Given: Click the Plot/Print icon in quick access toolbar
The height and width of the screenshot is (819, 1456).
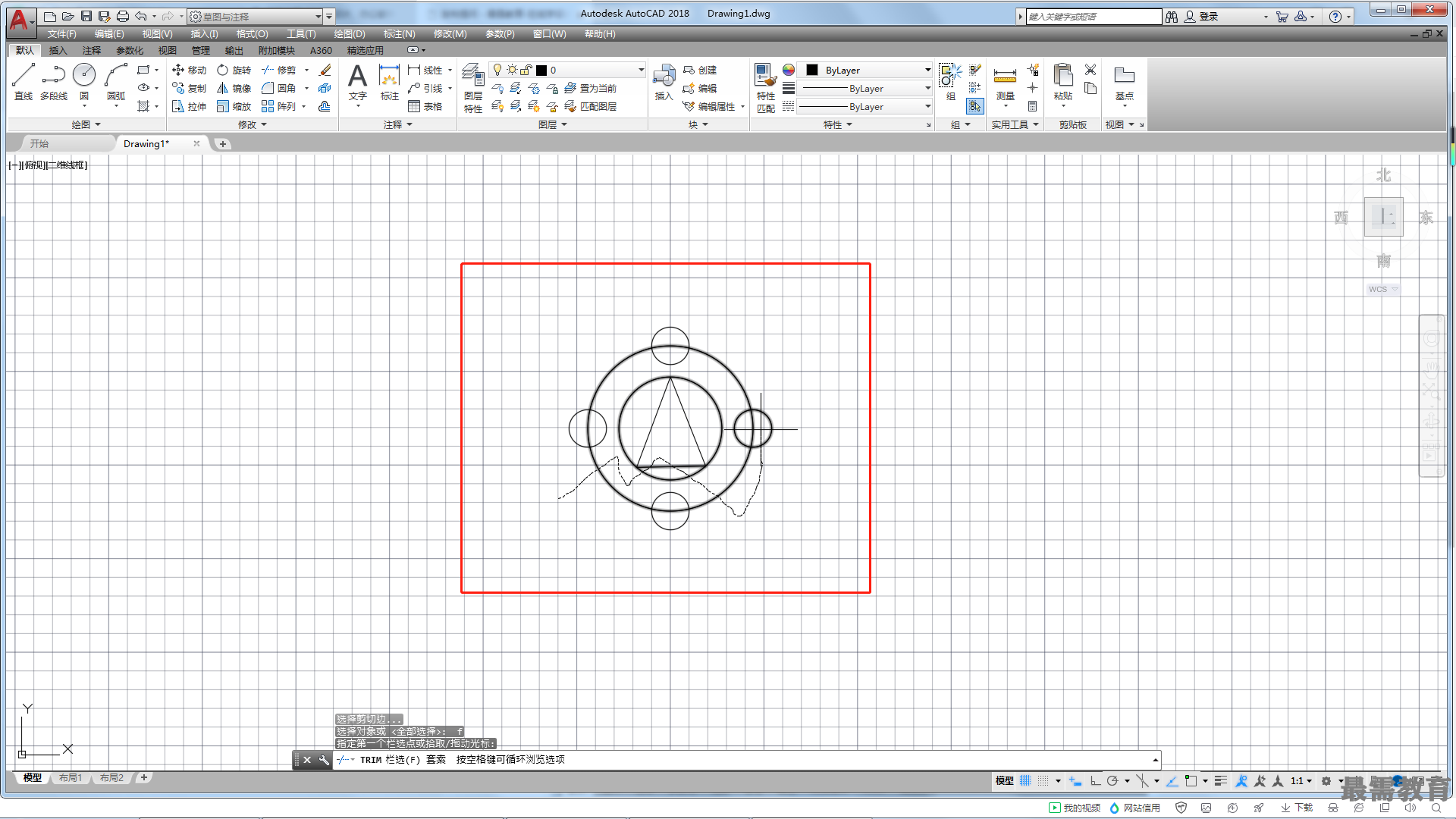Looking at the screenshot, I should (x=122, y=16).
